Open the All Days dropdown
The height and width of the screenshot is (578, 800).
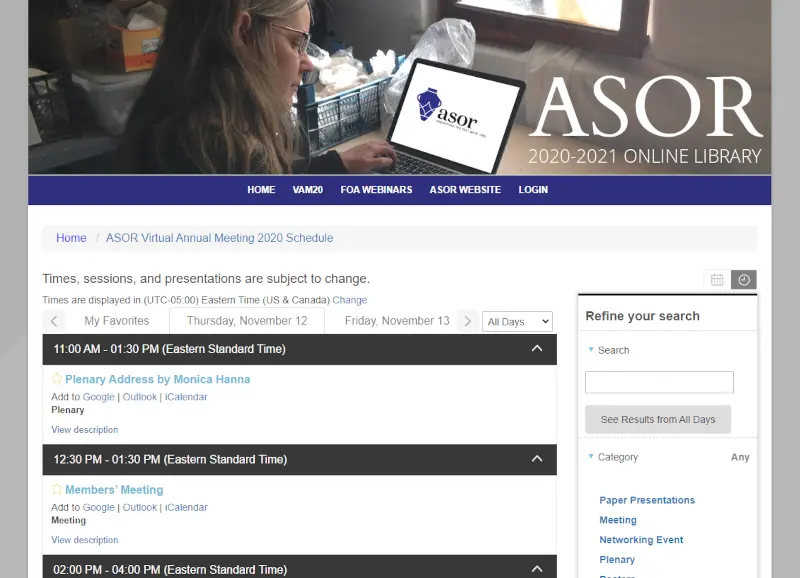(517, 322)
